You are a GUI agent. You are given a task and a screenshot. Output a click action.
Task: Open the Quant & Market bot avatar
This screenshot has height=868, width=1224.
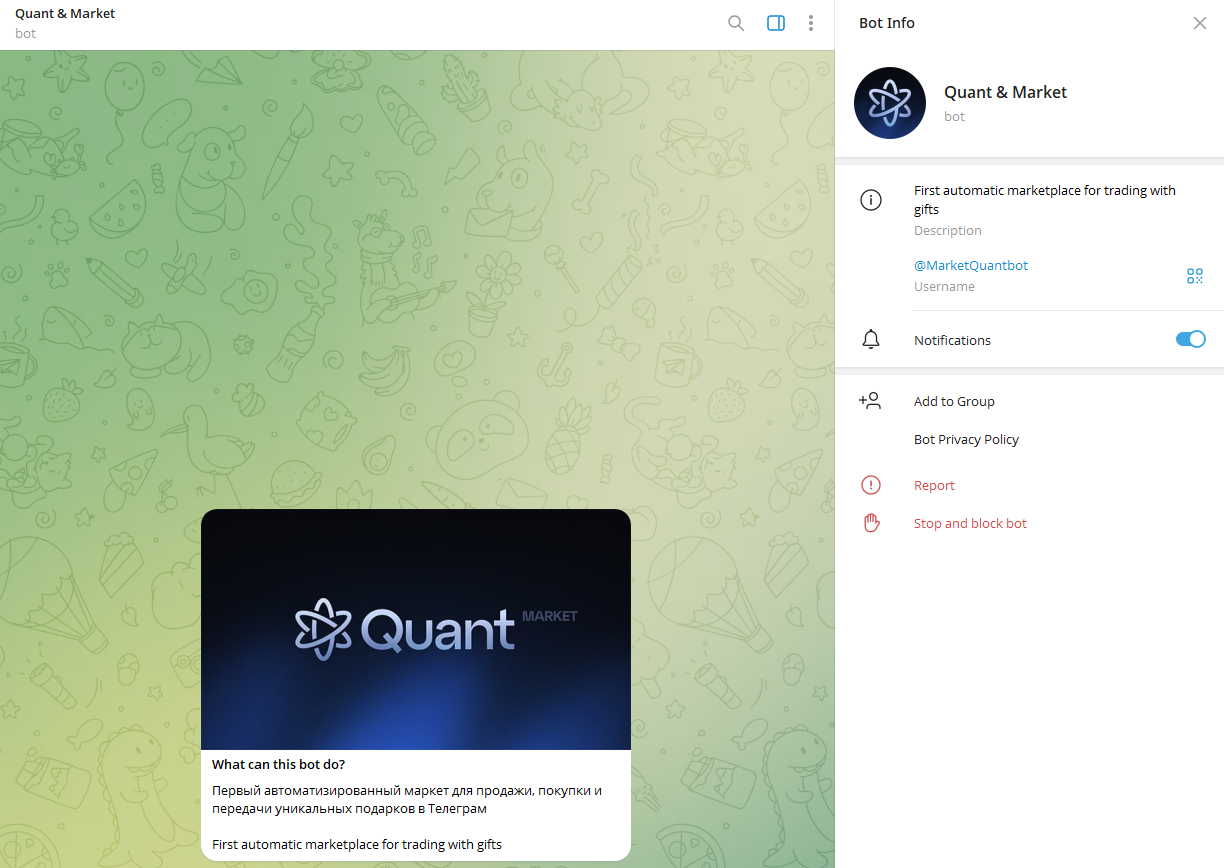coord(890,103)
